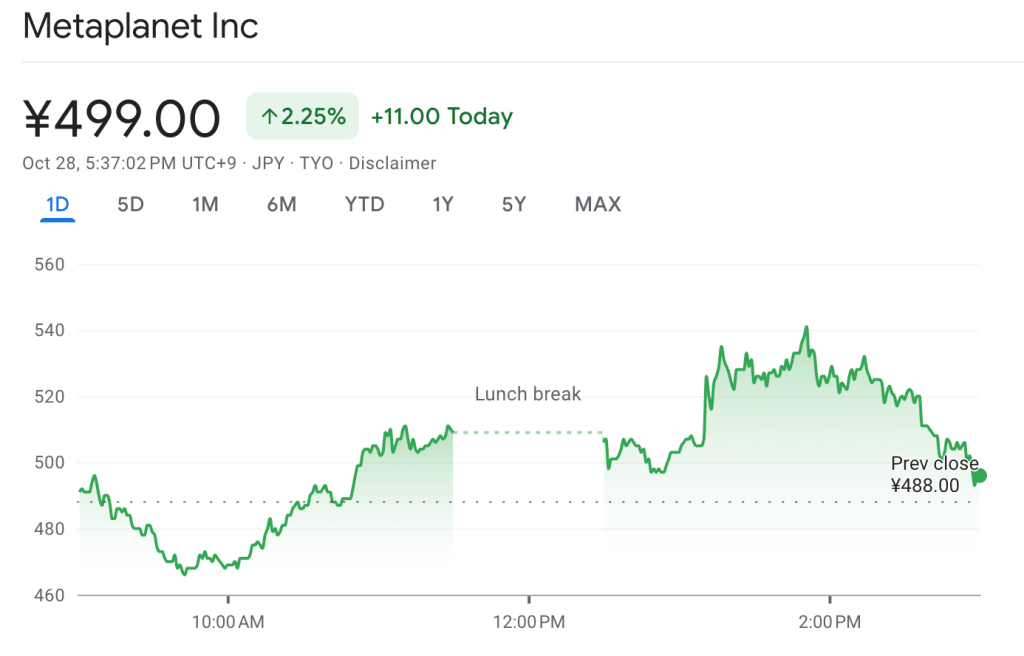1024x656 pixels.
Task: Open the 6M chart view
Action: (283, 204)
